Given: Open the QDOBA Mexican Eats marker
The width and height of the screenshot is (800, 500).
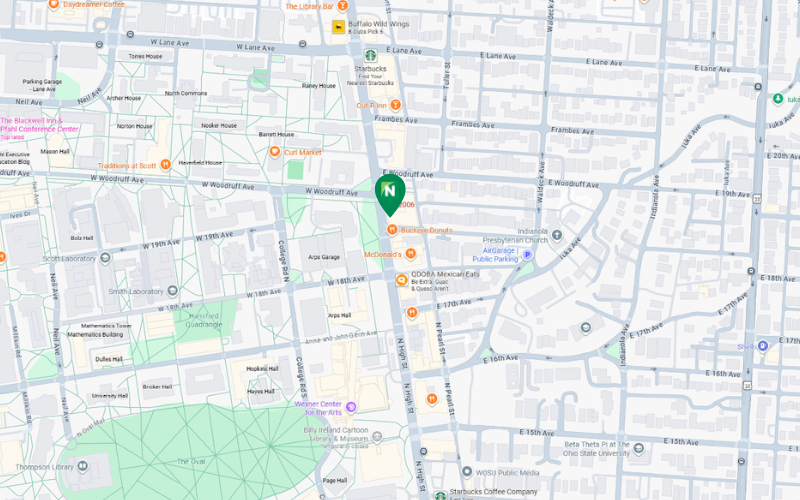Looking at the screenshot, I should 402,280.
